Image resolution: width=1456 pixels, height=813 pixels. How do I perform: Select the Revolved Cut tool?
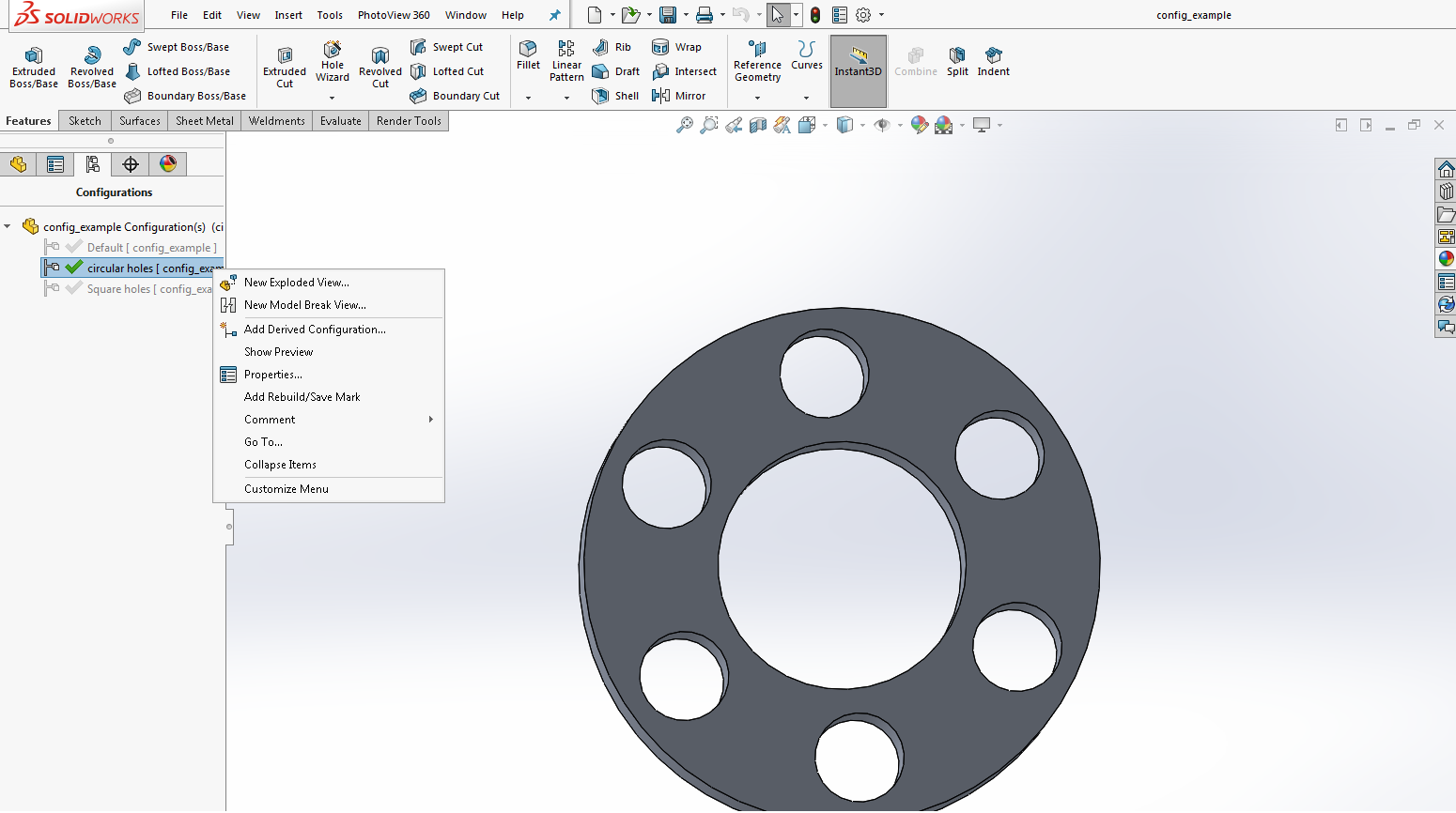[380, 68]
